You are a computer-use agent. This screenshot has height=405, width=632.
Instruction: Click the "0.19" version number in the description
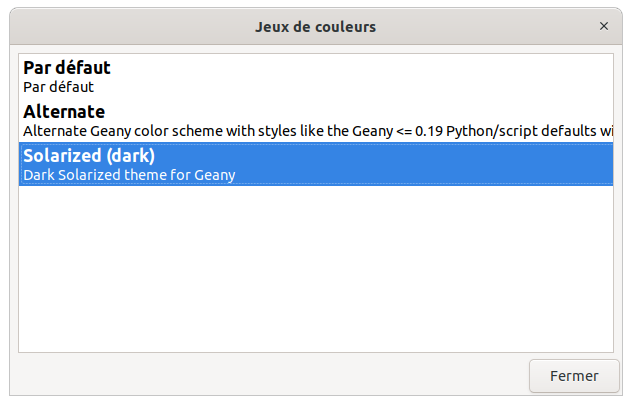point(429,131)
